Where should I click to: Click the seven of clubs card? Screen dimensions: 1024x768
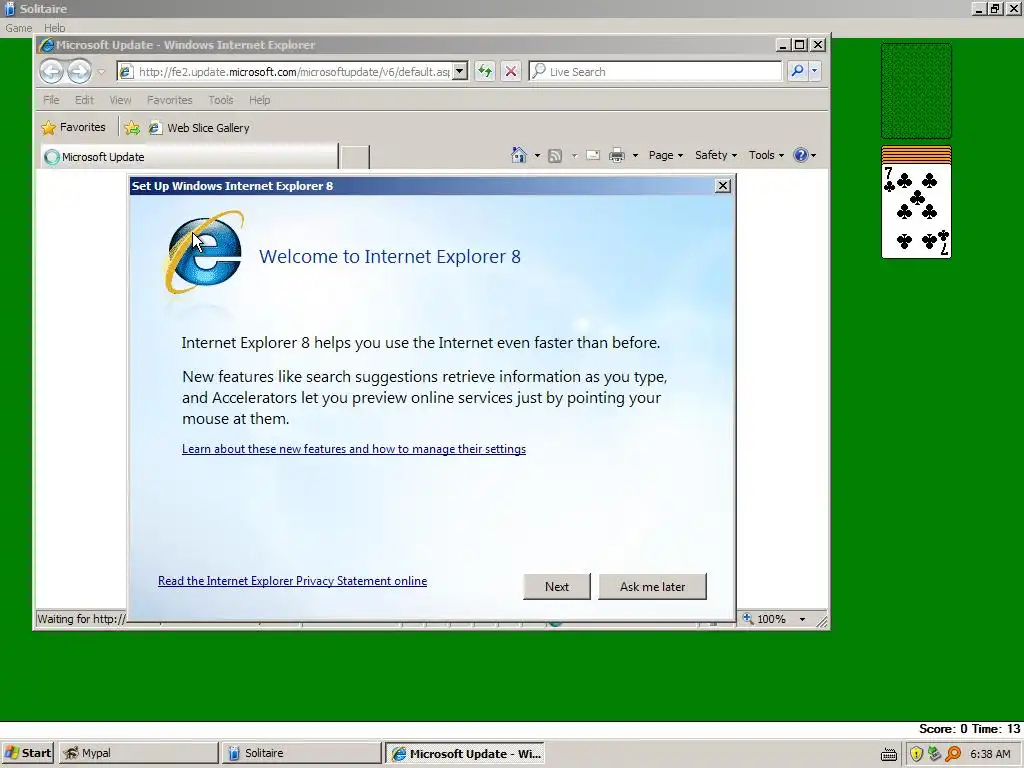click(916, 210)
